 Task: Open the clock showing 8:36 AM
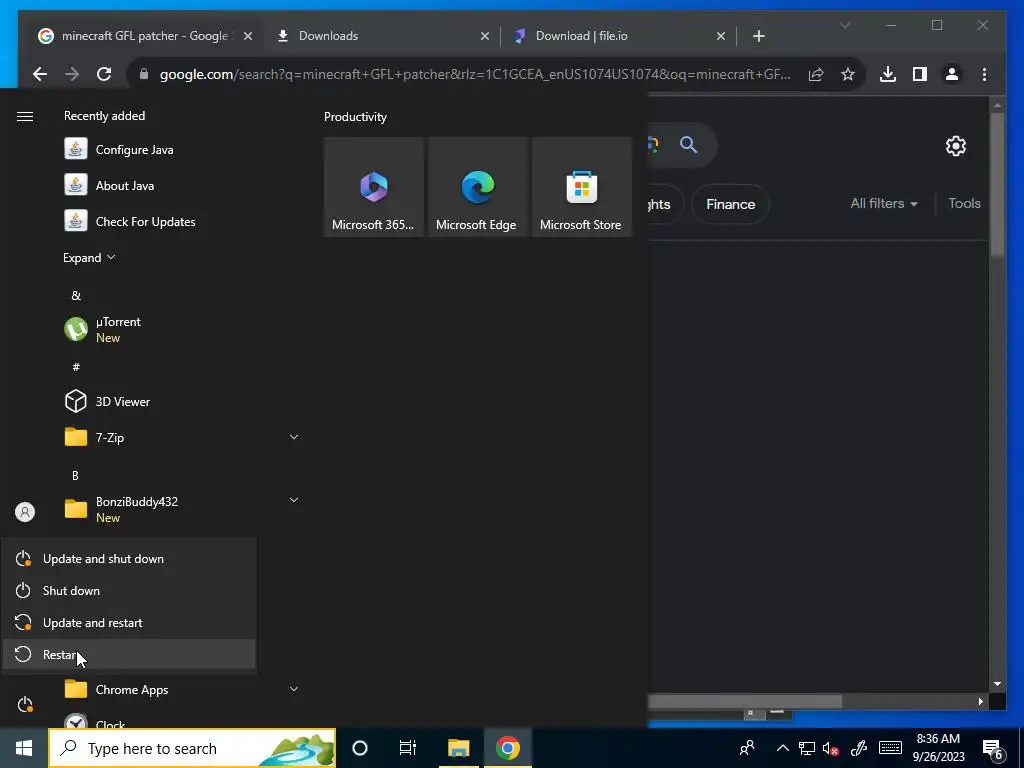[938, 748]
